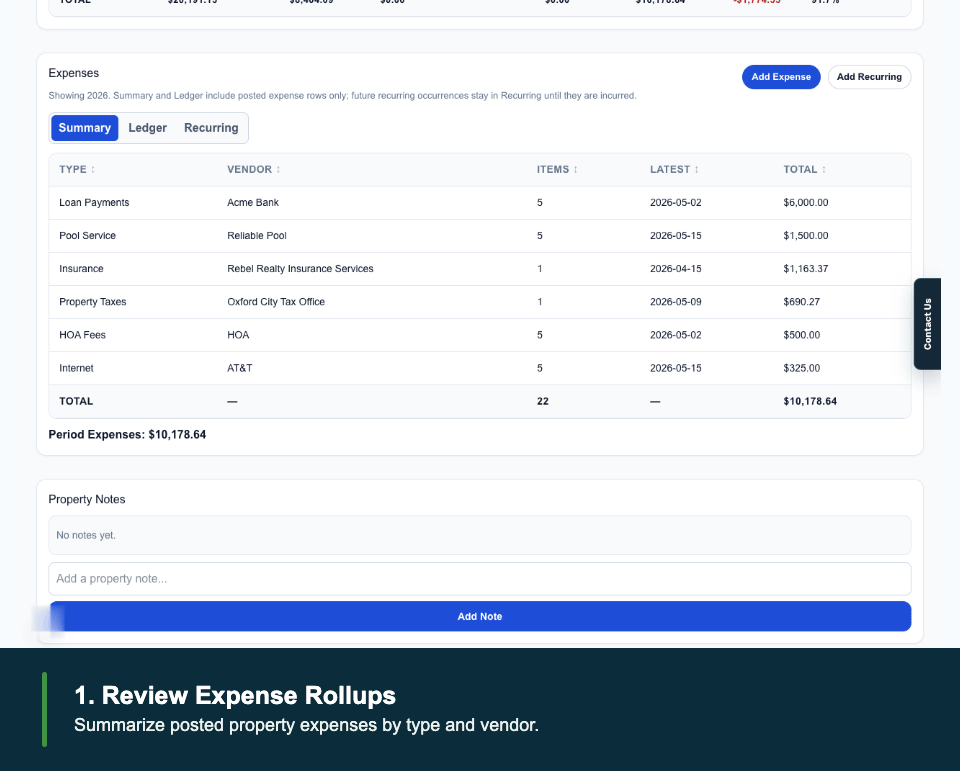Image resolution: width=960 pixels, height=771 pixels.
Task: Click the Insurance type cell
Action: (81, 269)
